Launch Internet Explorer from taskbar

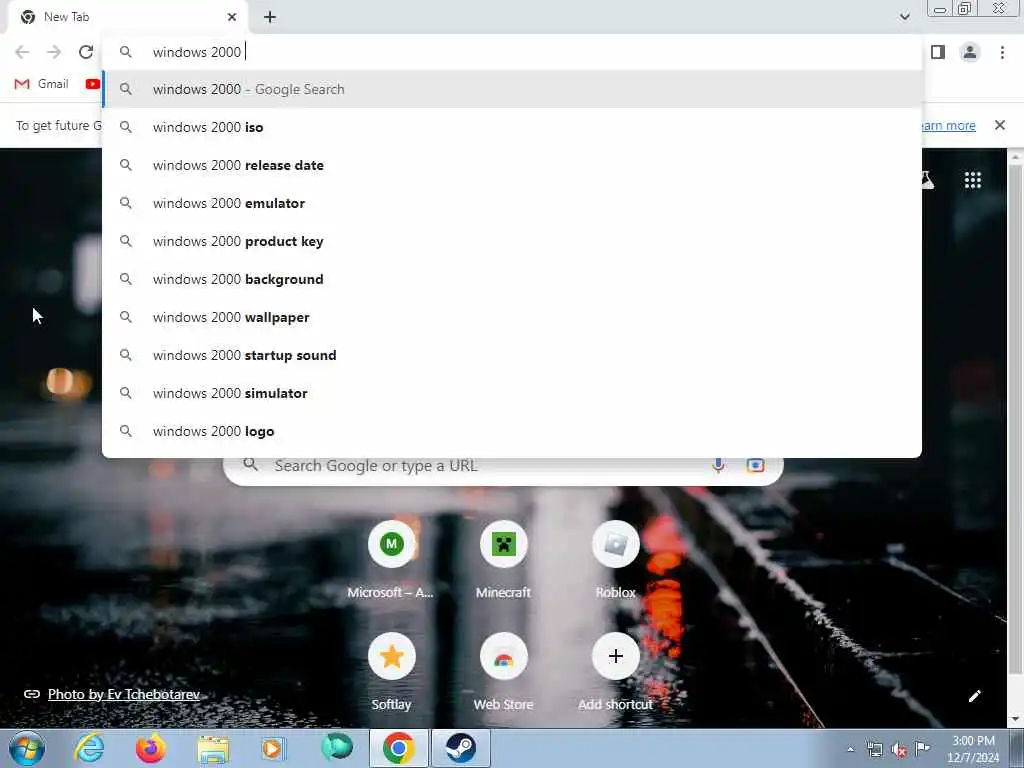(89, 748)
